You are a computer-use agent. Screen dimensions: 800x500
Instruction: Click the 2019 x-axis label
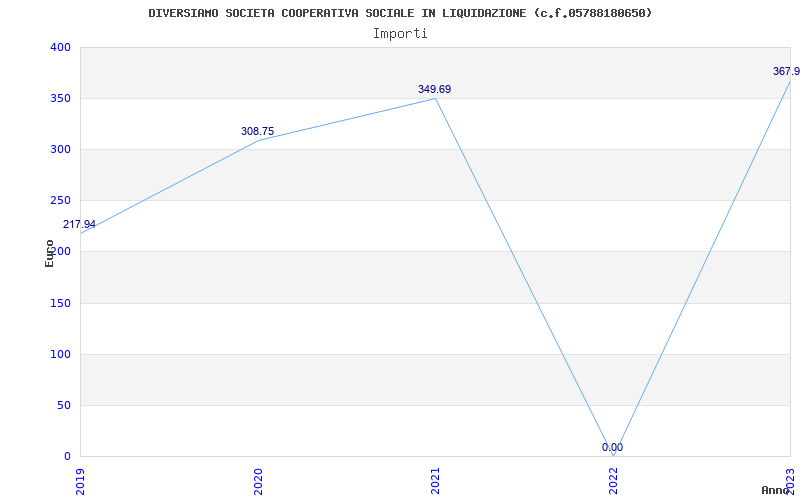[80, 482]
